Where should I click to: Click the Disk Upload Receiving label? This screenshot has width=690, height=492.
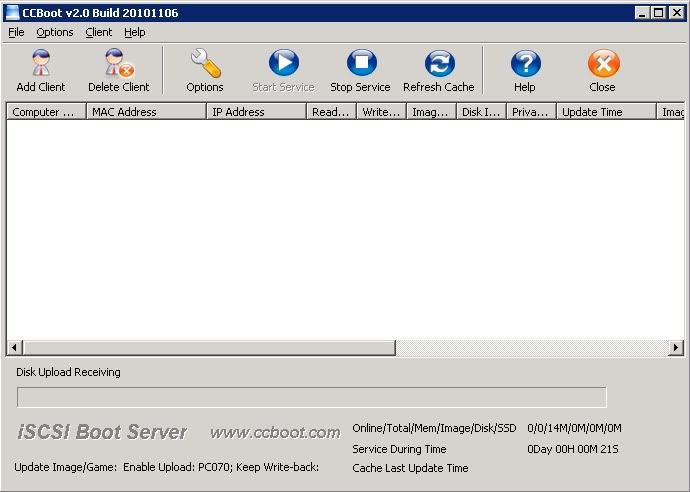coord(68,372)
